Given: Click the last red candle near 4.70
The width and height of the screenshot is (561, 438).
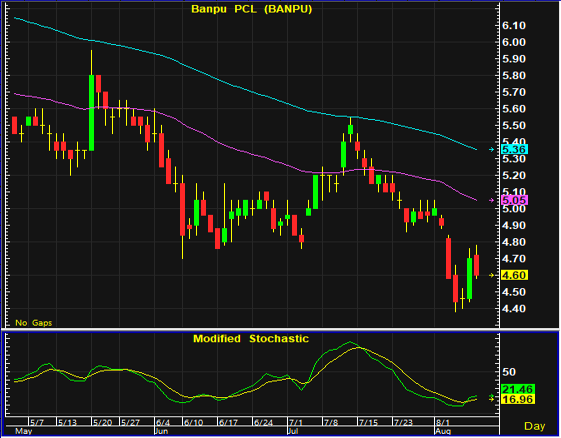Looking at the screenshot, I should [x=477, y=265].
